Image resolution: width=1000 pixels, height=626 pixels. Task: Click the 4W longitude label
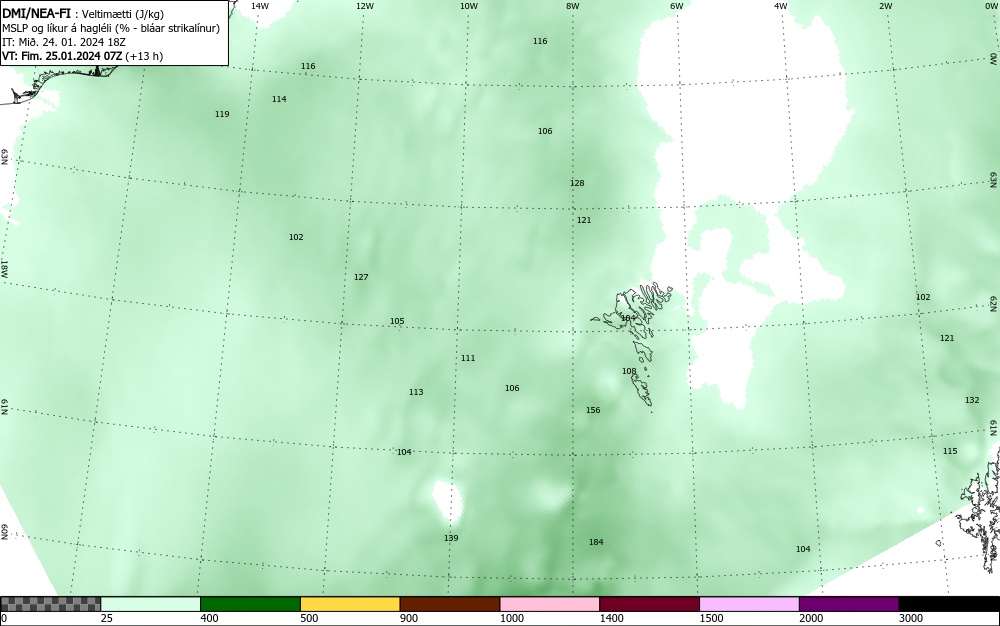(x=781, y=6)
